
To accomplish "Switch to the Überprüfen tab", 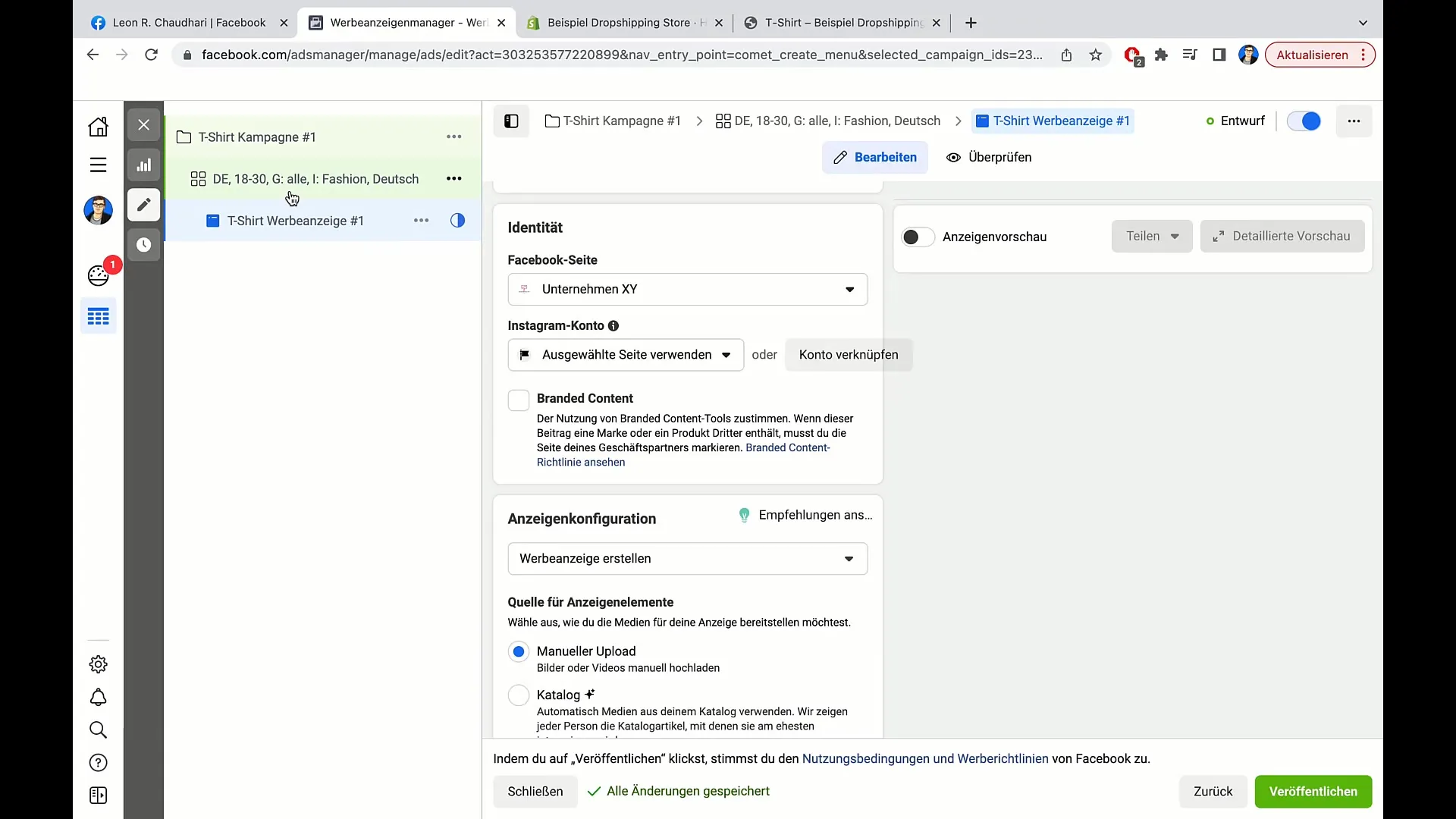I will point(989,158).
